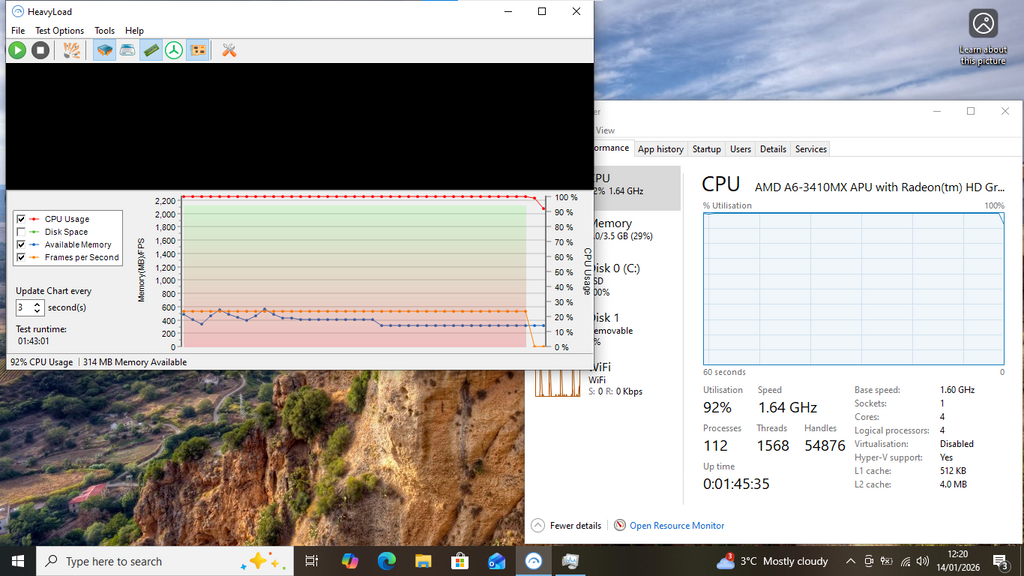Toggle the GPU stress graphics card icon
Viewport: 1024px width, 576px height.
point(198,50)
